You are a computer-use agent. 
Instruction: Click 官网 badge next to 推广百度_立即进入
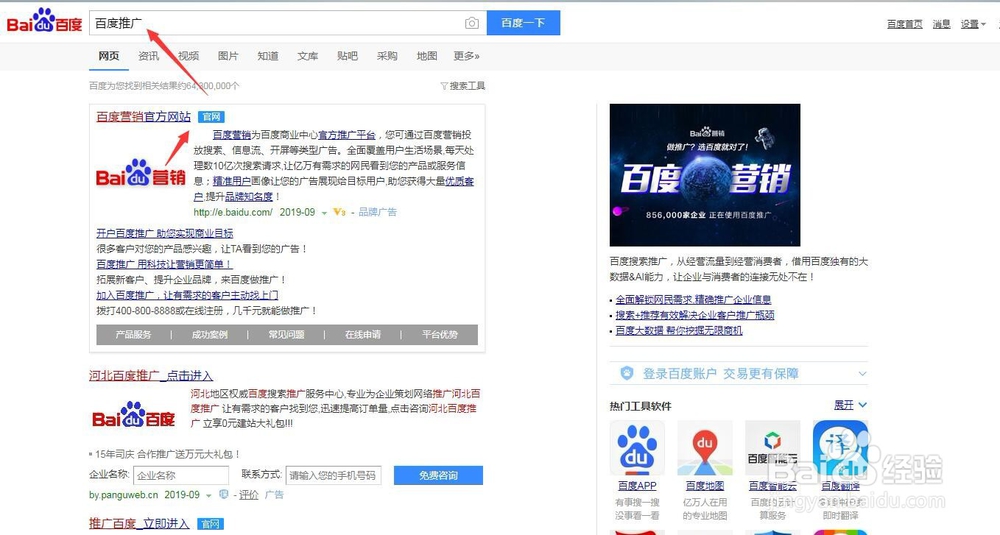(x=210, y=524)
